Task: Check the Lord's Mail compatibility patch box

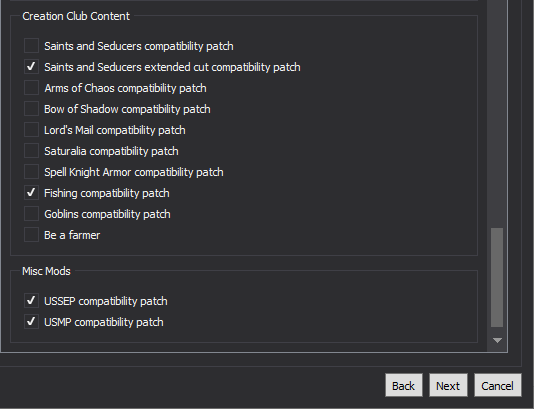Action: [31, 130]
